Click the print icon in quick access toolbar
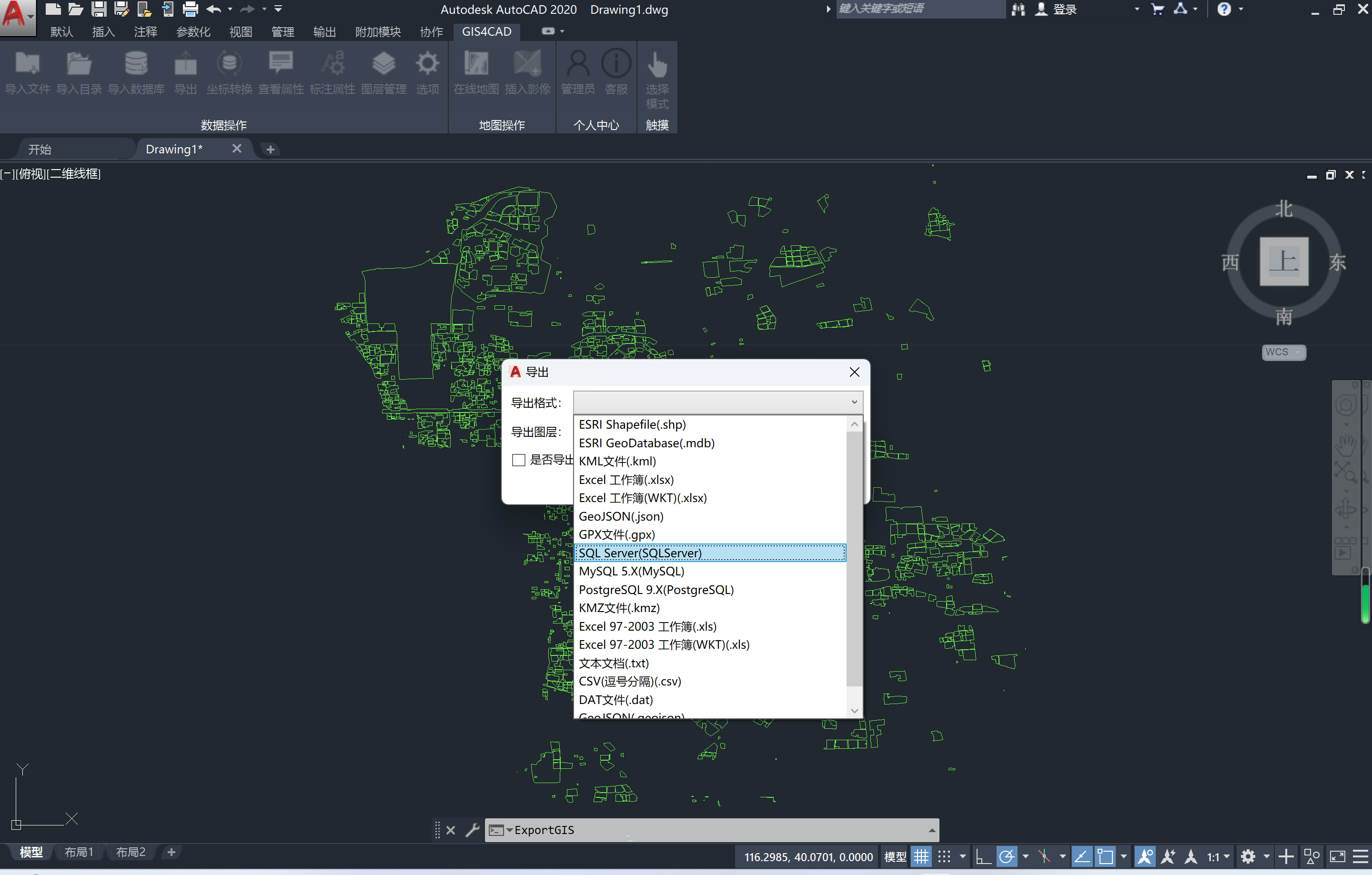The width and height of the screenshot is (1372, 875). point(190,9)
